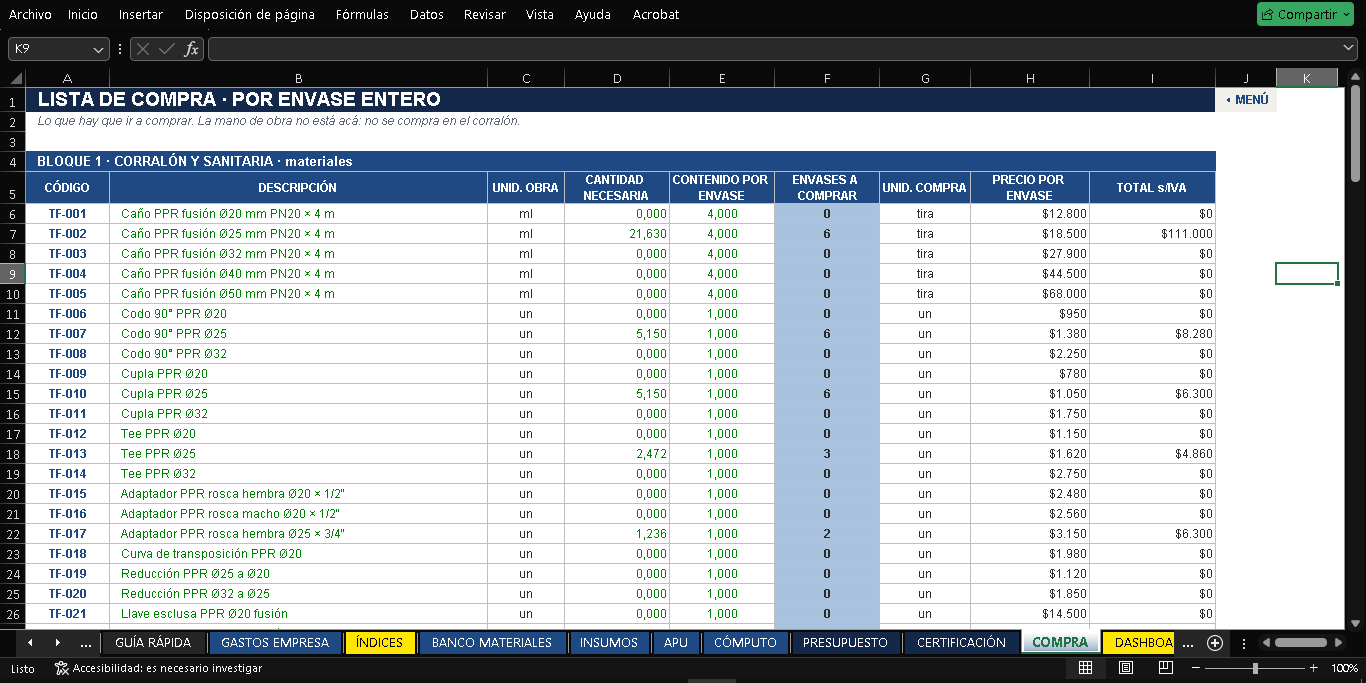The height and width of the screenshot is (683, 1366).
Task: Open the formula bar options dots
Action: [120, 49]
